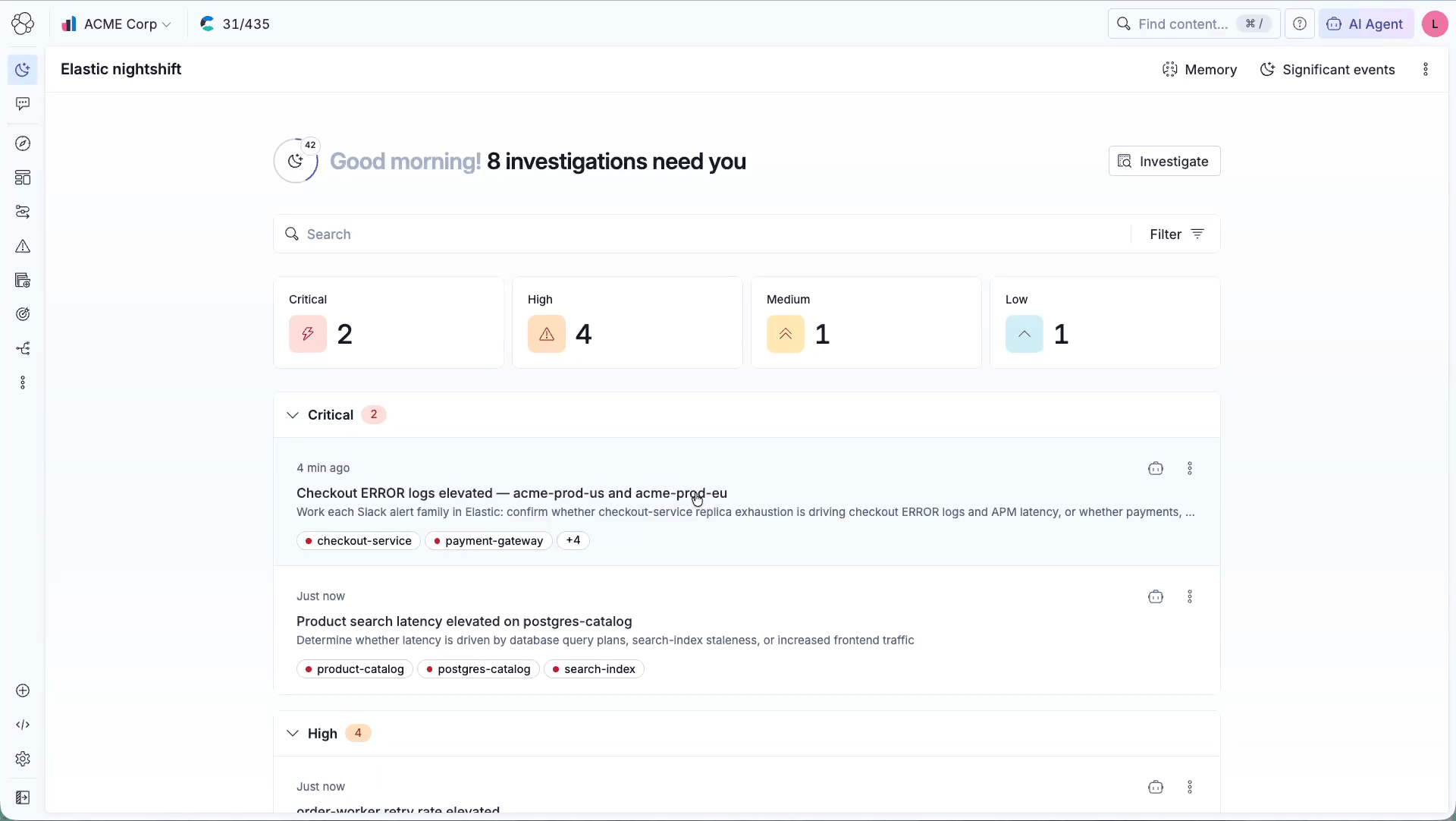1456x821 pixels.
Task: Open Memory panel
Action: pyautogui.click(x=1200, y=69)
